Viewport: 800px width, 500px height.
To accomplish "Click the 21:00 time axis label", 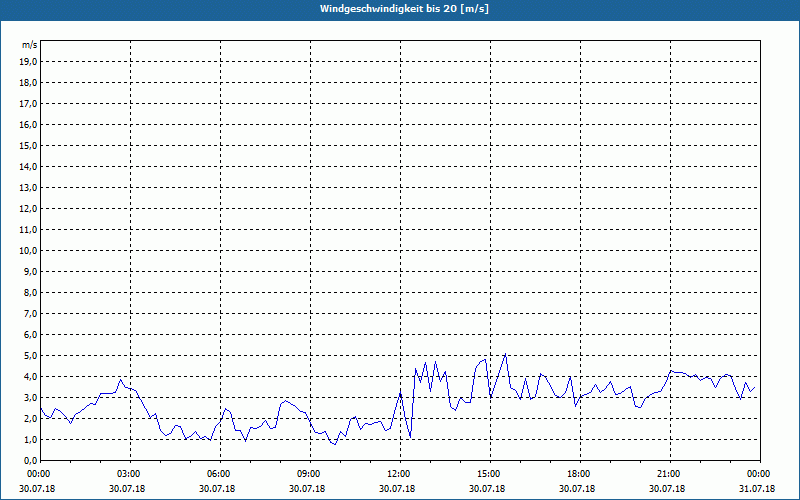I will pyautogui.click(x=670, y=474).
